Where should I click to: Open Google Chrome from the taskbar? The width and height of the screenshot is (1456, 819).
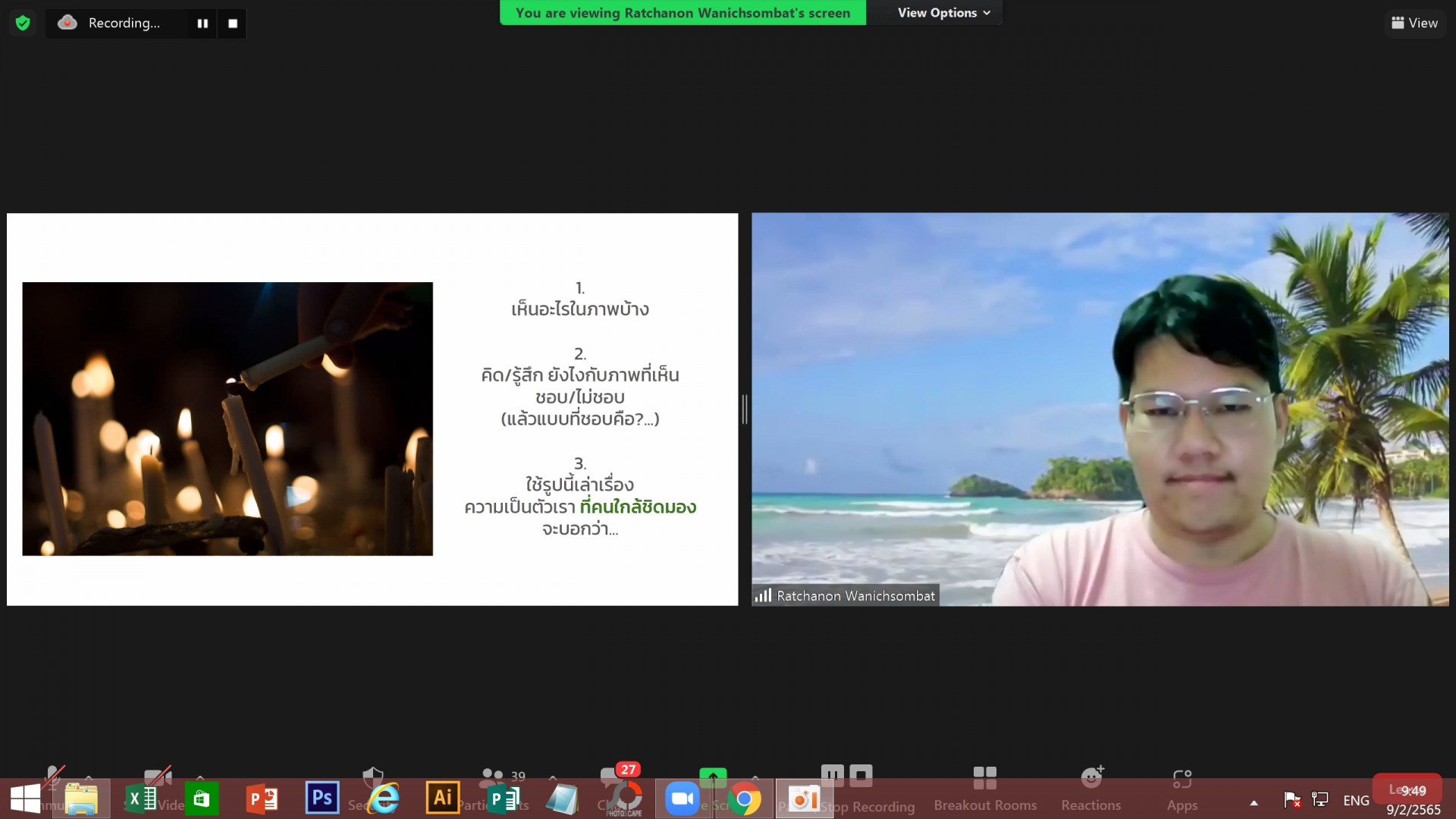(x=744, y=799)
